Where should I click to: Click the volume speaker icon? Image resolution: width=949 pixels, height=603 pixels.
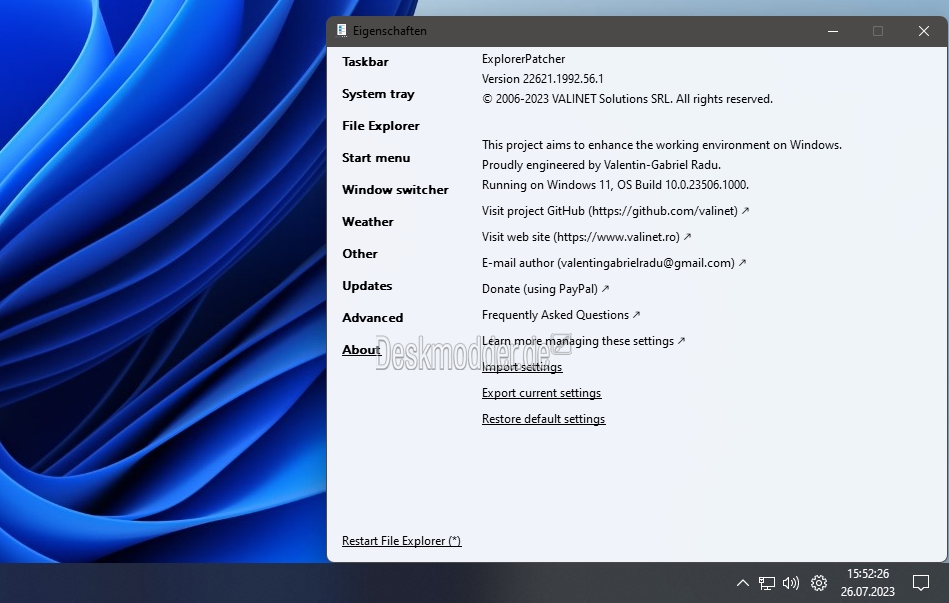(790, 583)
